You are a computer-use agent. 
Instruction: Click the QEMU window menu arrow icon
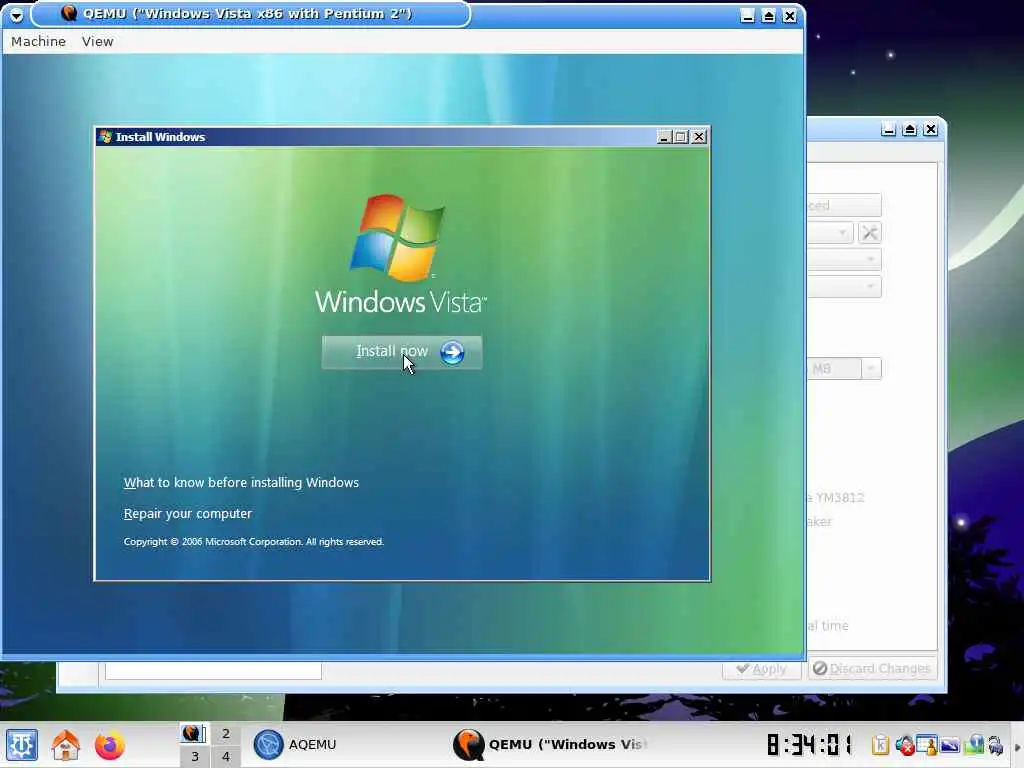(16, 14)
